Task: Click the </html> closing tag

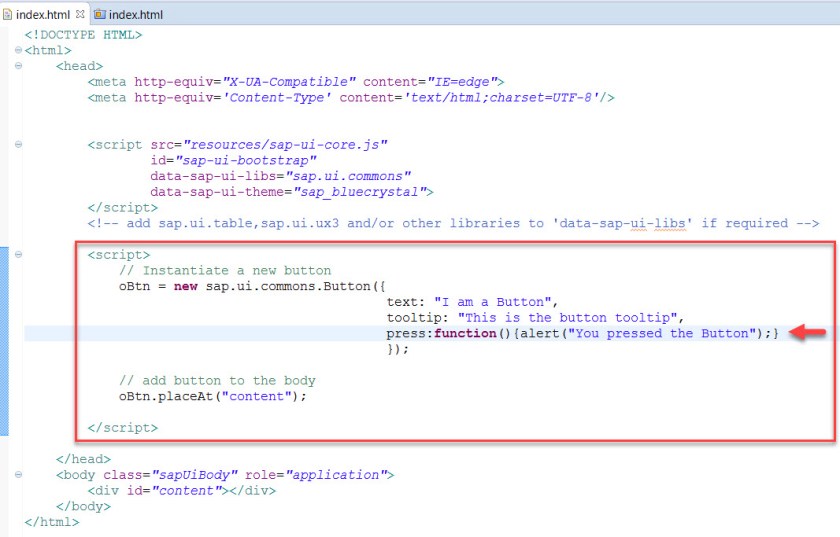Action: [x=51, y=522]
